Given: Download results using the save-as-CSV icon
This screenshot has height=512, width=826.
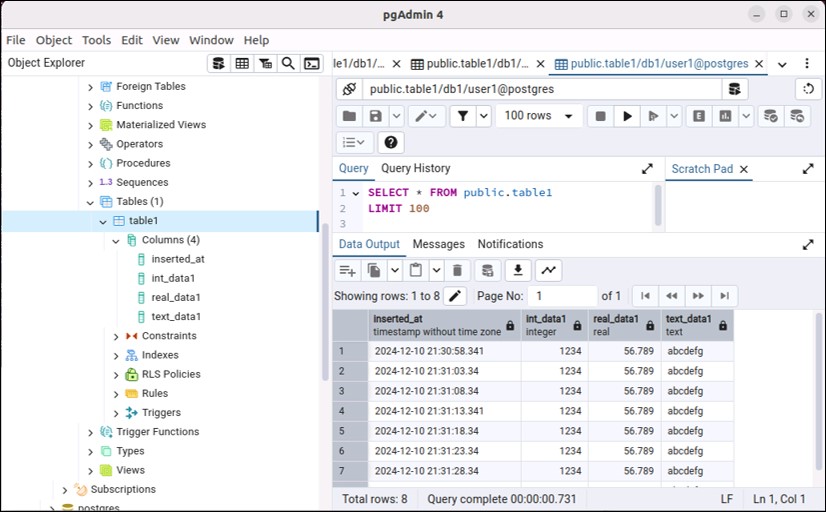Looking at the screenshot, I should tap(517, 270).
